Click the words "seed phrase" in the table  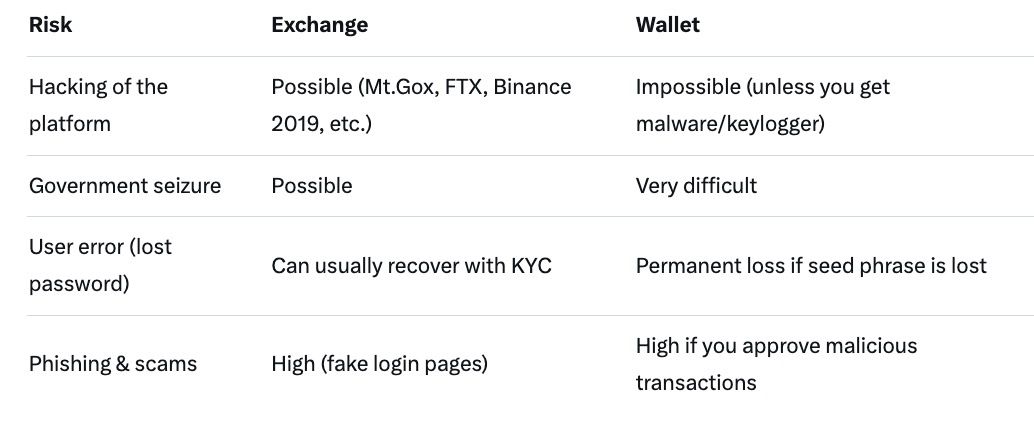pyautogui.click(x=878, y=266)
